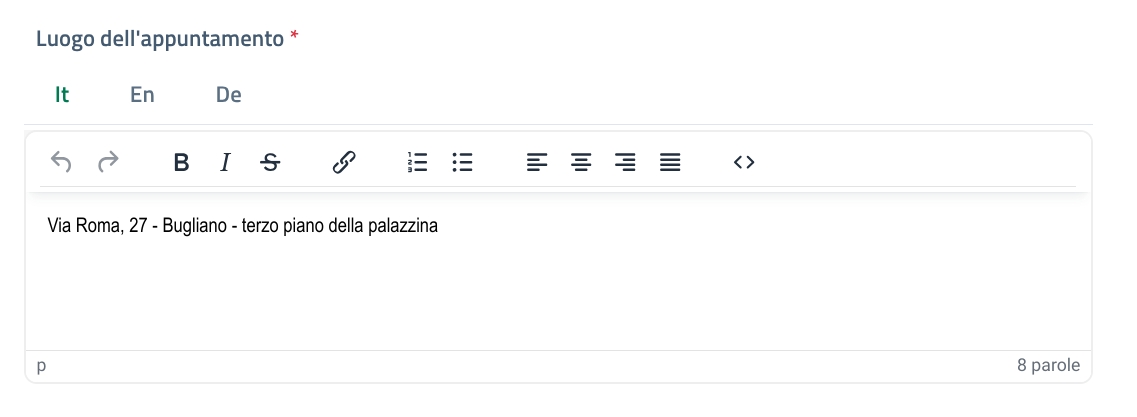Image resolution: width=1137 pixels, height=417 pixels.
Task: Undo the last edit
Action: point(61,162)
